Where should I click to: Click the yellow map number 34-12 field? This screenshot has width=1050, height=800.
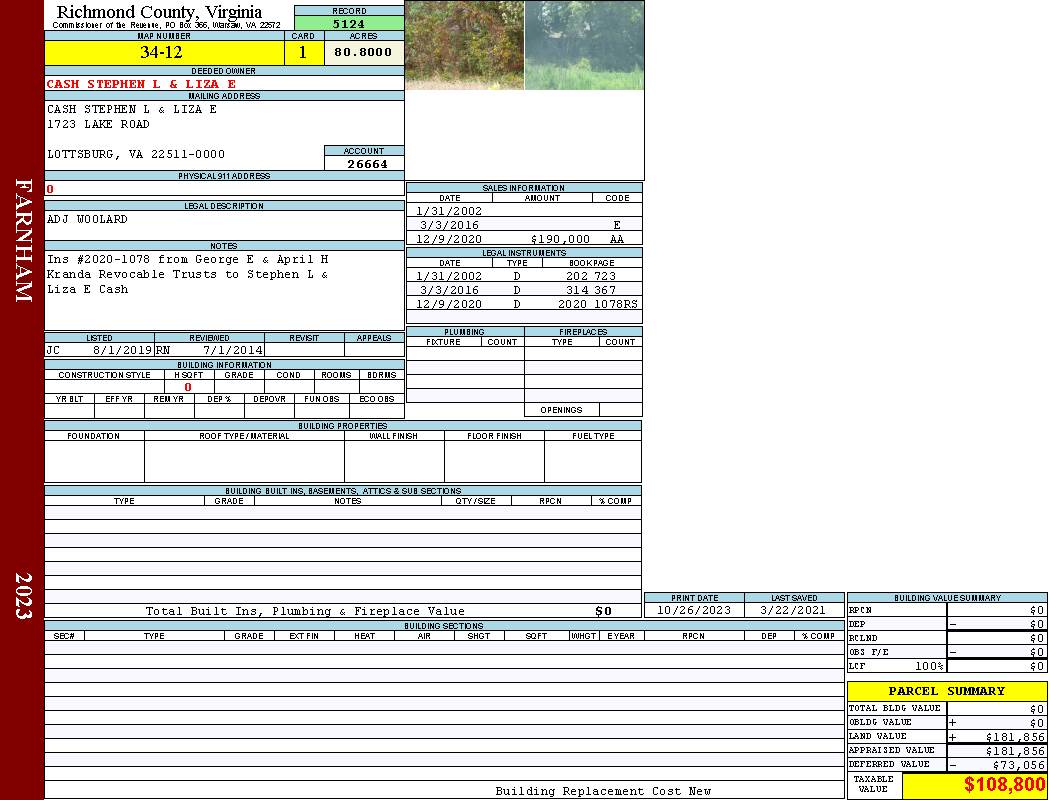pos(161,53)
